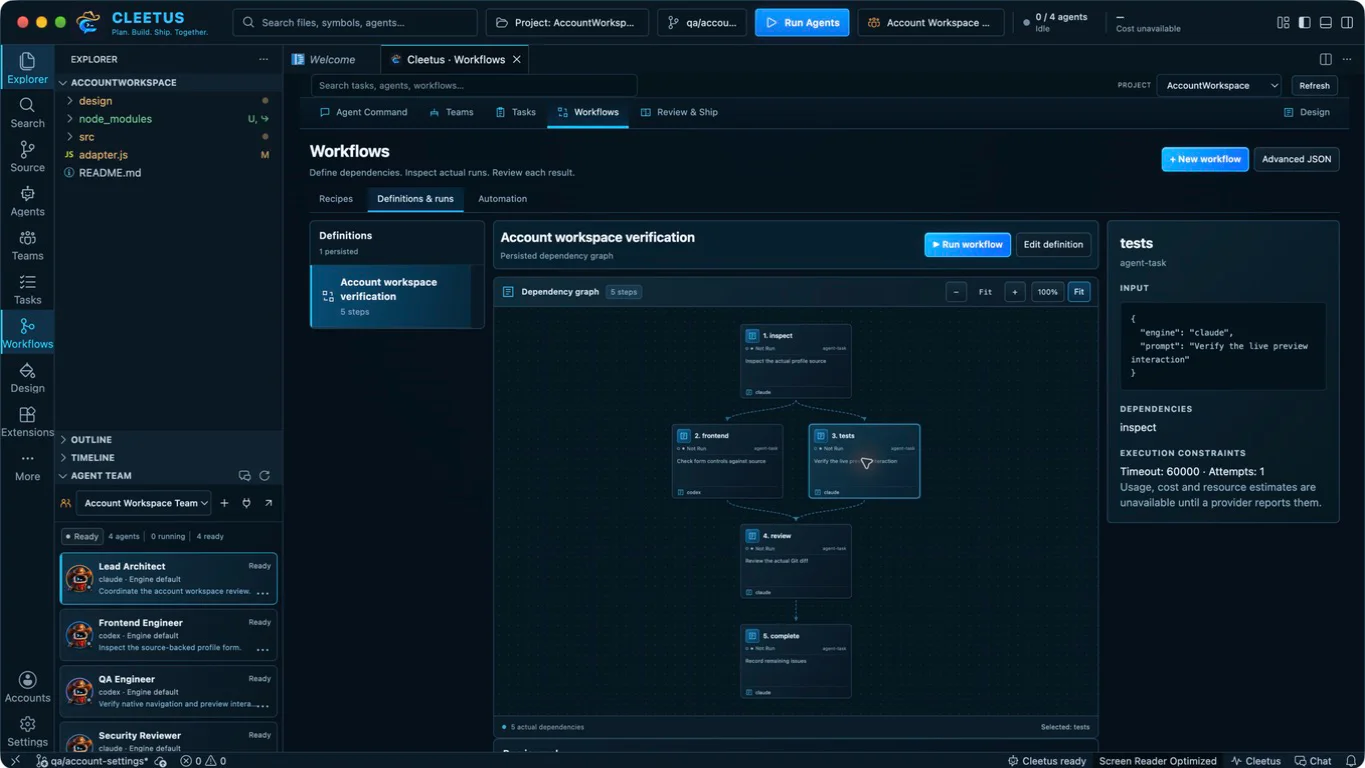The height and width of the screenshot is (768, 1365).
Task: Click the Refresh button
Action: point(1314,86)
